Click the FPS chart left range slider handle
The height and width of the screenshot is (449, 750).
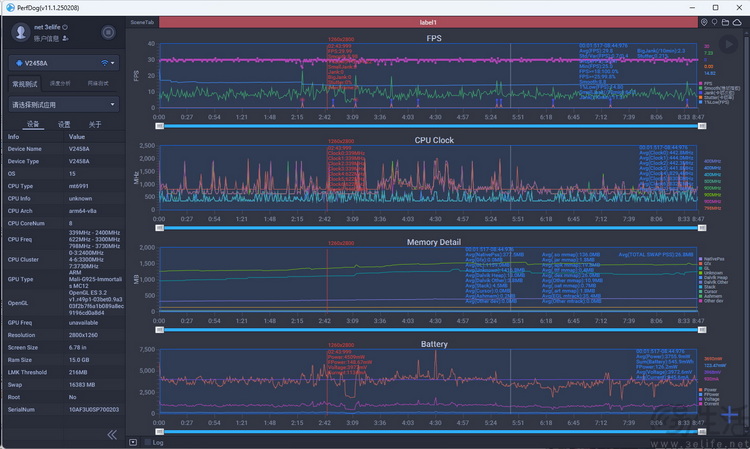pos(160,126)
